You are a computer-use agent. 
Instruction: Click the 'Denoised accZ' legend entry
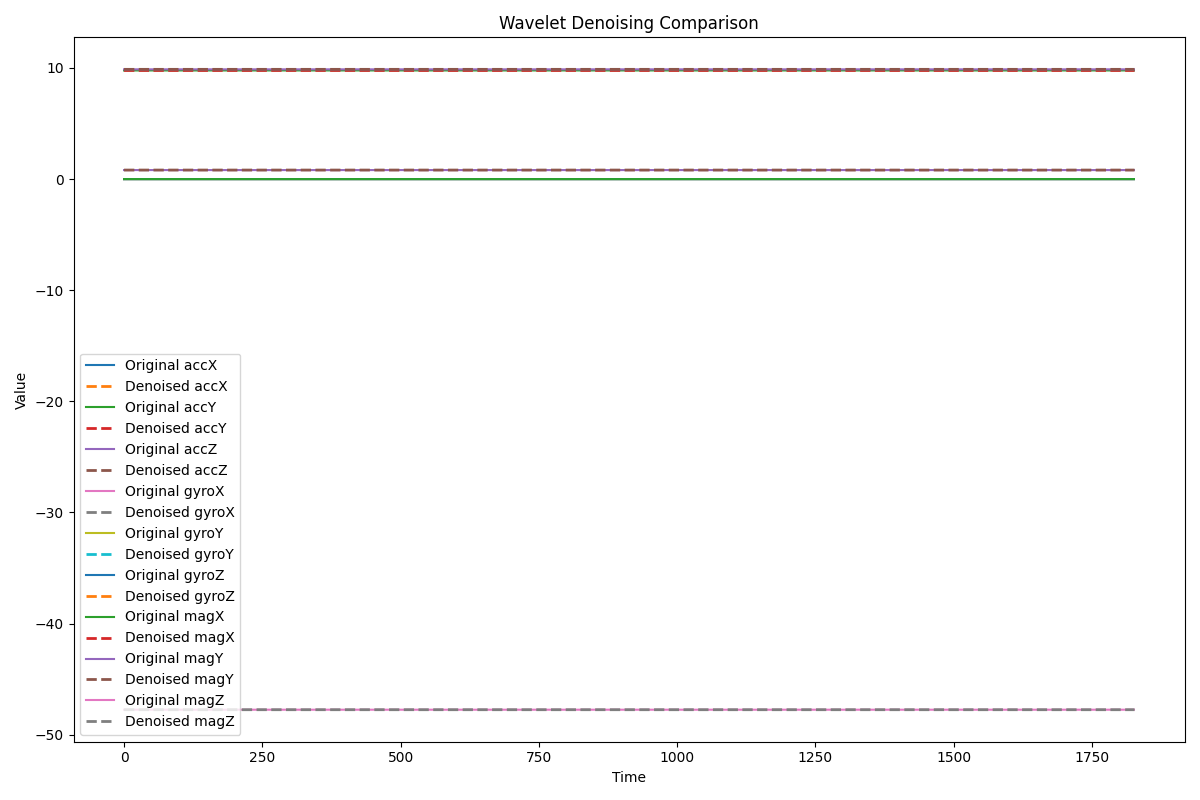[175, 470]
